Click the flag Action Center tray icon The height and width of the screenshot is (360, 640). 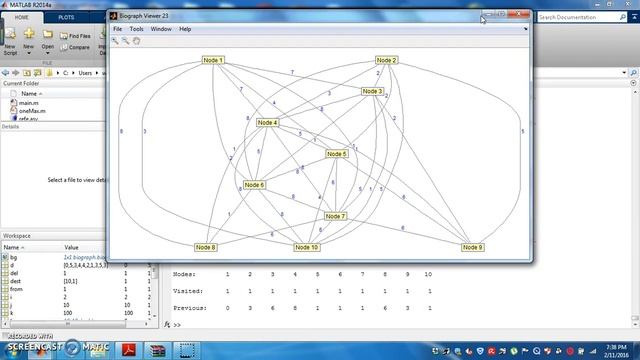pos(525,351)
